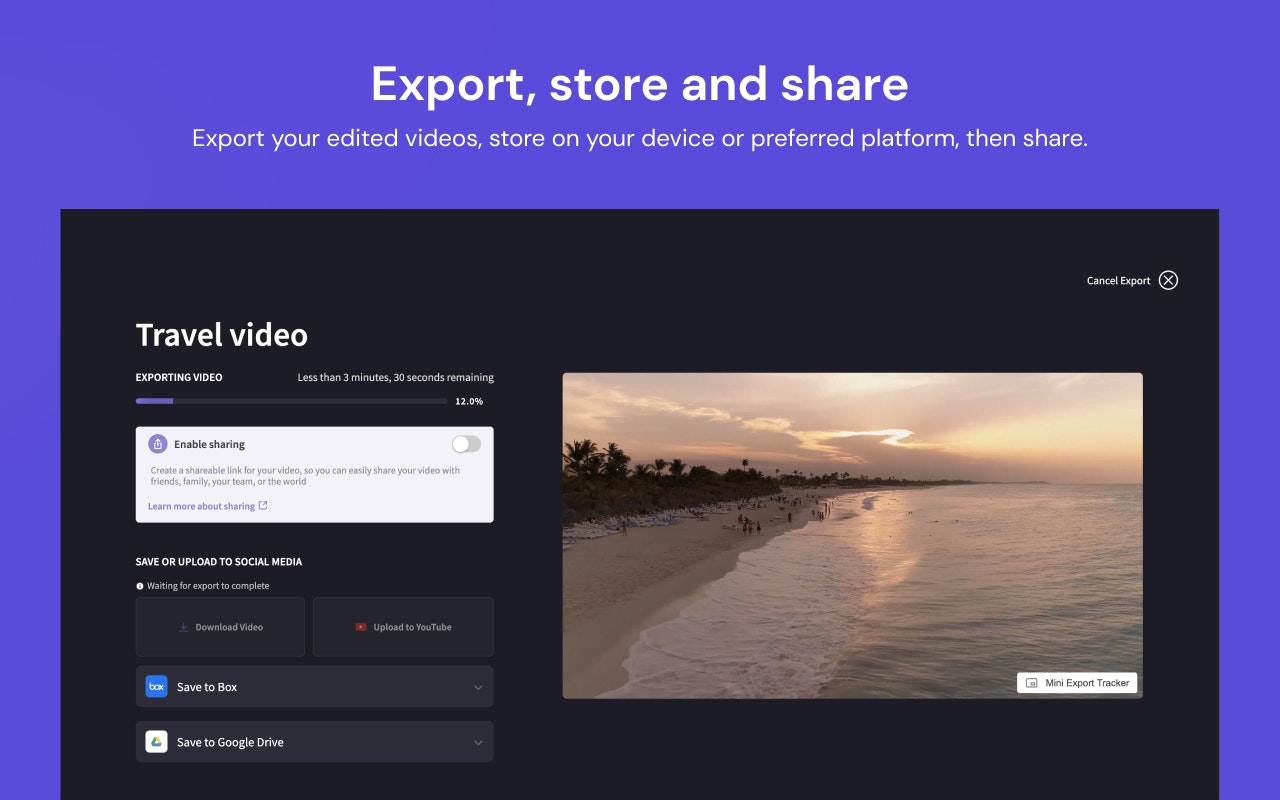This screenshot has width=1280, height=800.
Task: Toggle the Enable sharing switch on
Action: pyautogui.click(x=466, y=443)
